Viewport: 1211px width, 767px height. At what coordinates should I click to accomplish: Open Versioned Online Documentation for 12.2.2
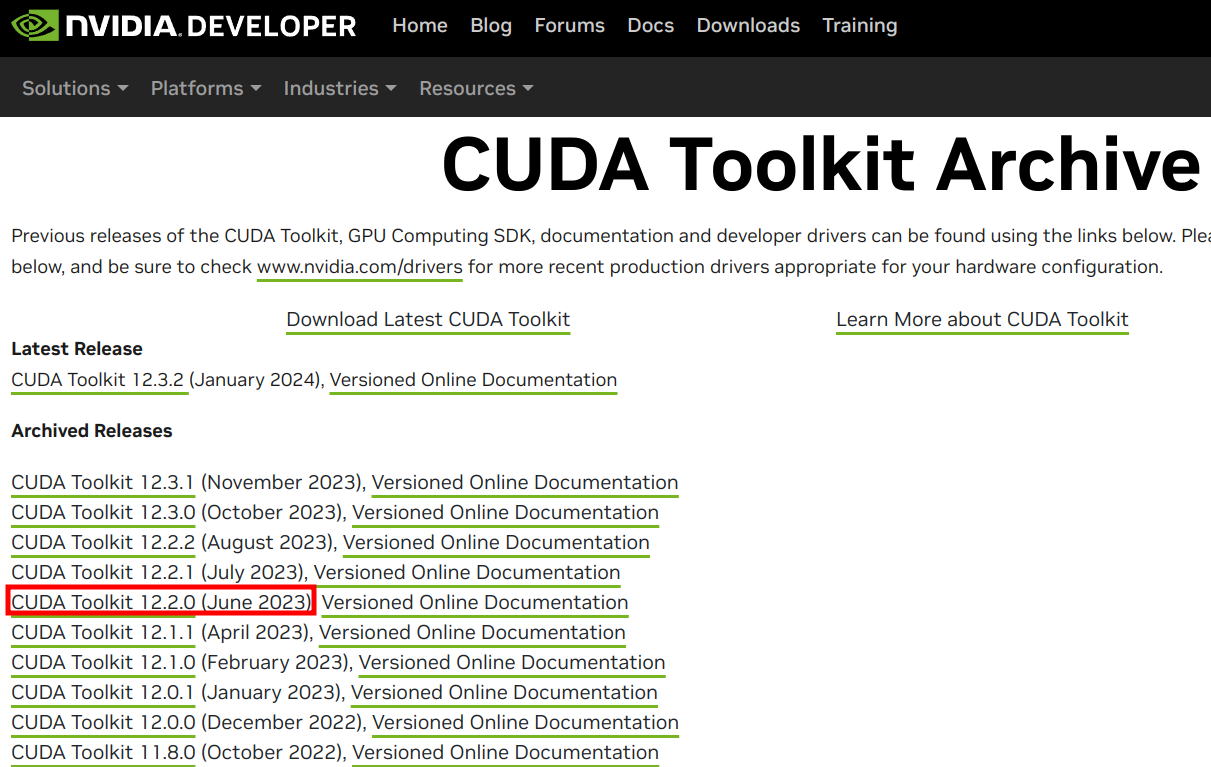496,543
